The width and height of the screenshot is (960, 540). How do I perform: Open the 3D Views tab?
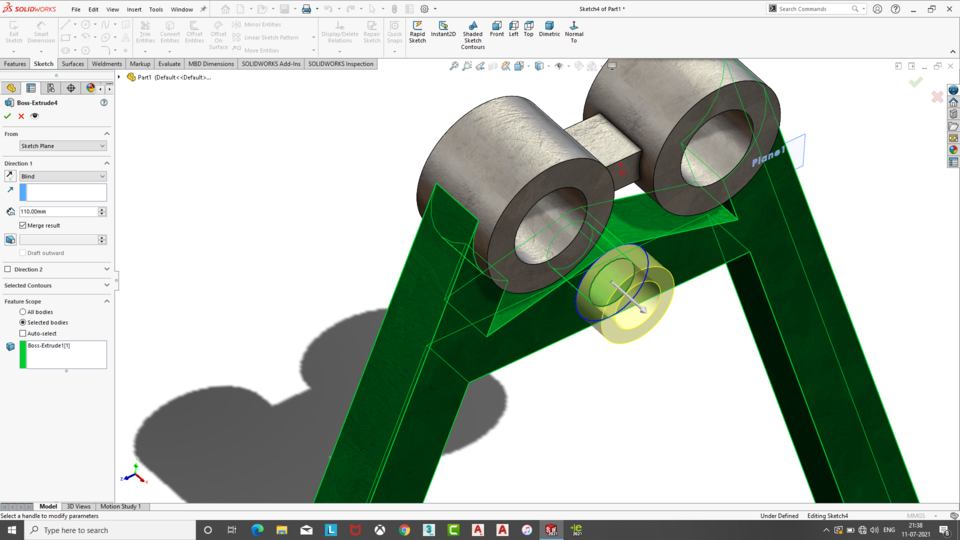78,506
